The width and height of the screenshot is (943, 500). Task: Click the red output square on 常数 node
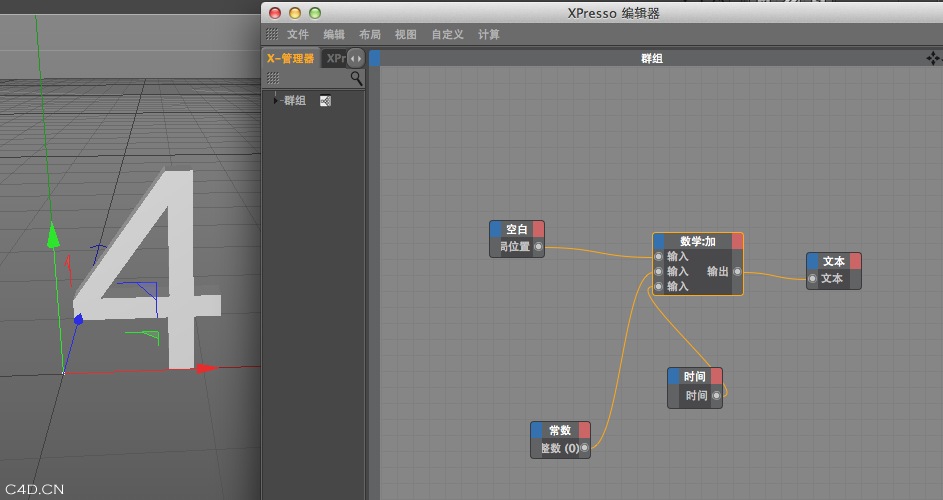point(584,430)
